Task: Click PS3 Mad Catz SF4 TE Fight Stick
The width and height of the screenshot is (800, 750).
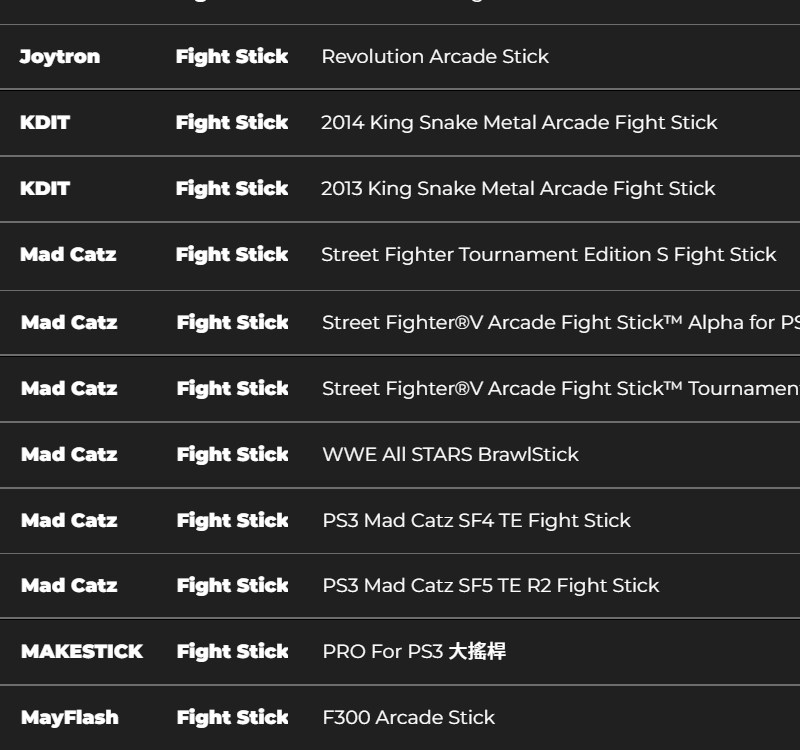Action: (476, 521)
